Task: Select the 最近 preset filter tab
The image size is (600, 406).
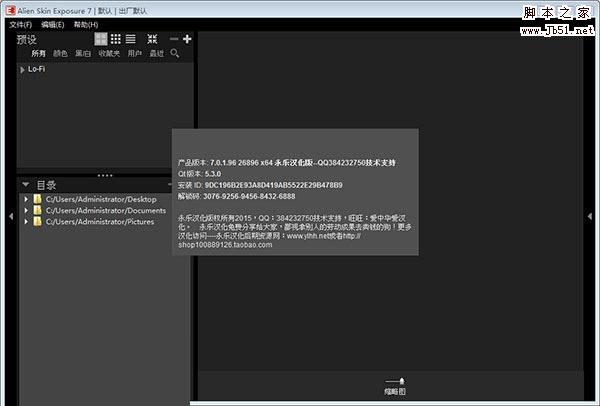Action: (157, 54)
